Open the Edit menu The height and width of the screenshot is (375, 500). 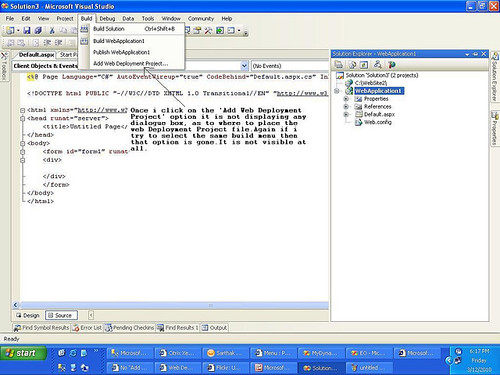coord(26,19)
